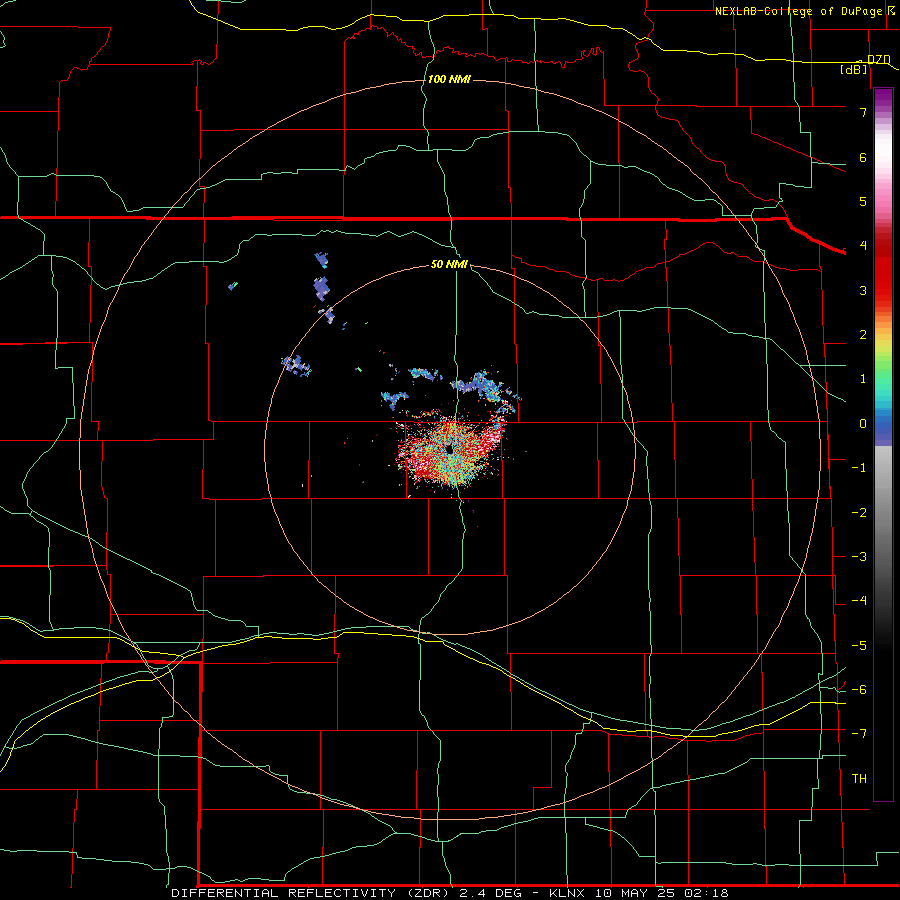900x900 pixels.
Task: Click the -4 value on the color scale
Action: coord(859,601)
